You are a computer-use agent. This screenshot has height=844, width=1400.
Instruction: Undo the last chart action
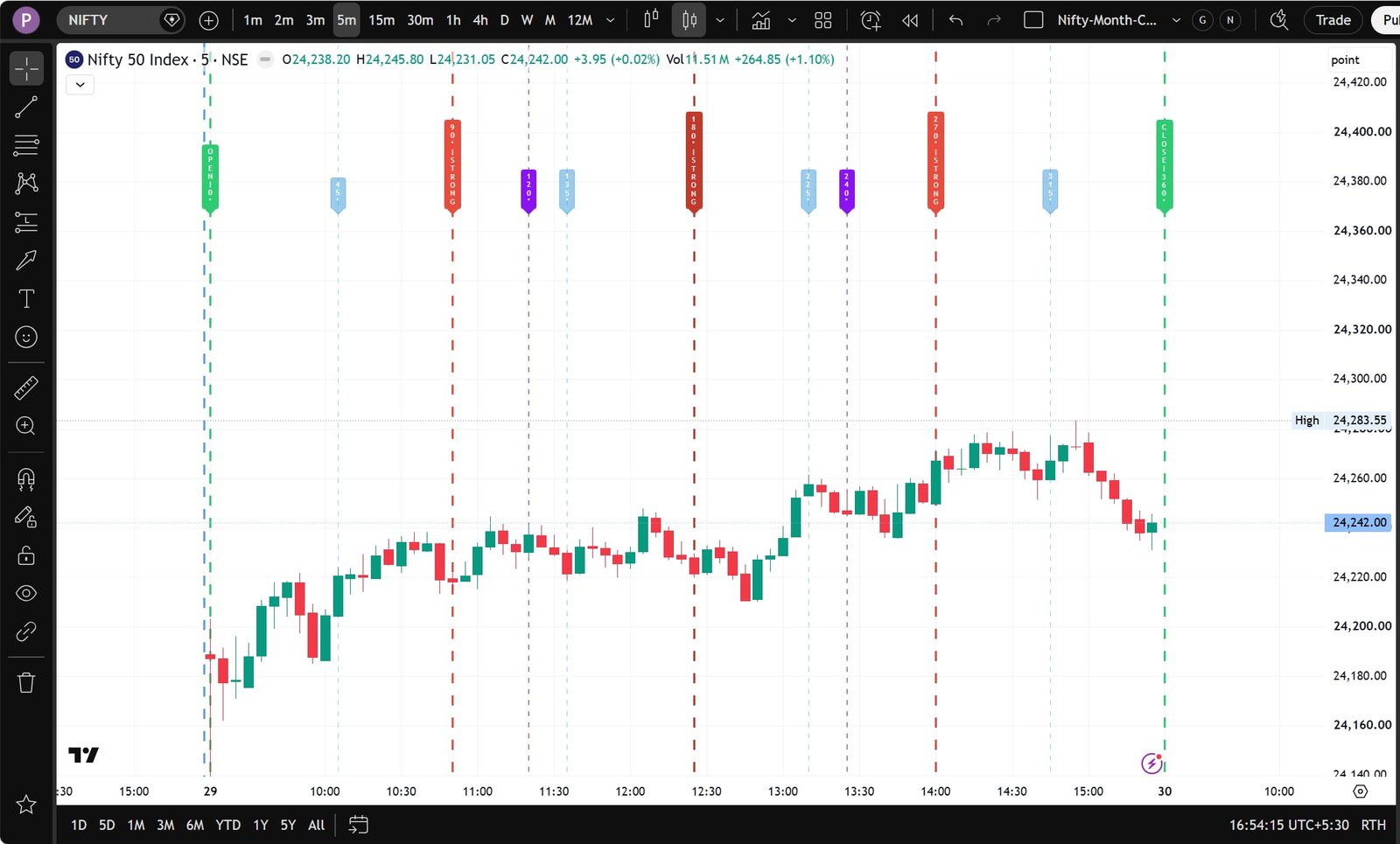(x=955, y=20)
